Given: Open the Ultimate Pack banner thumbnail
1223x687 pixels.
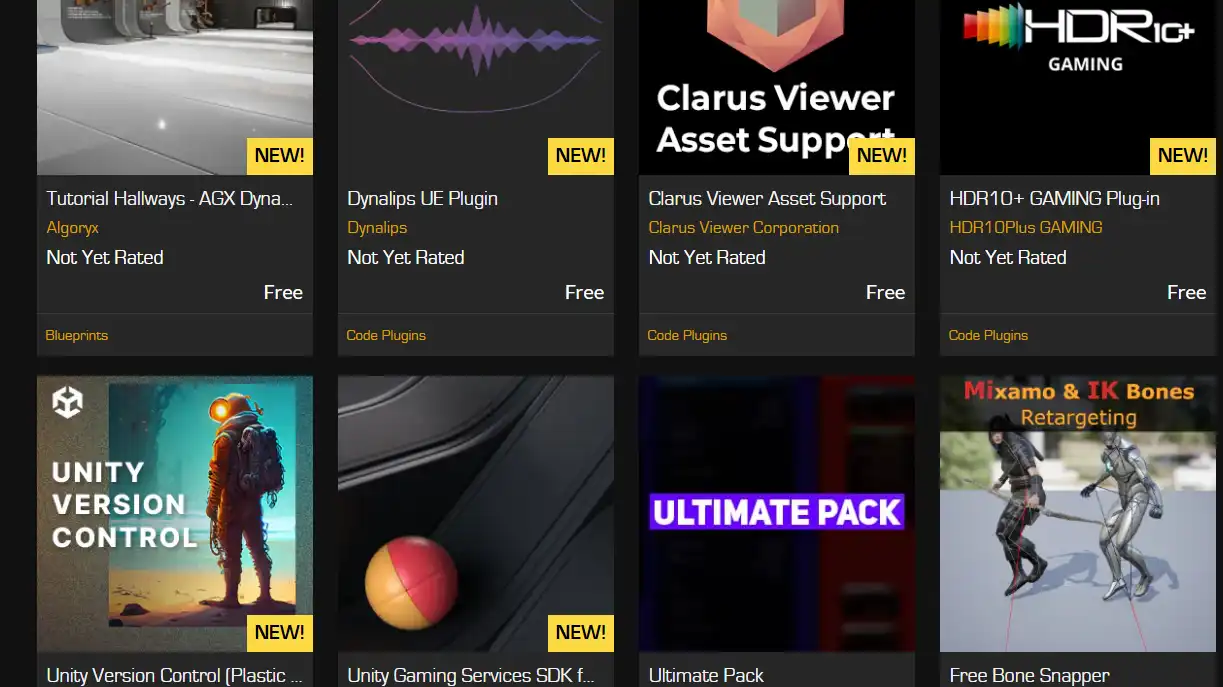Looking at the screenshot, I should click(x=777, y=514).
